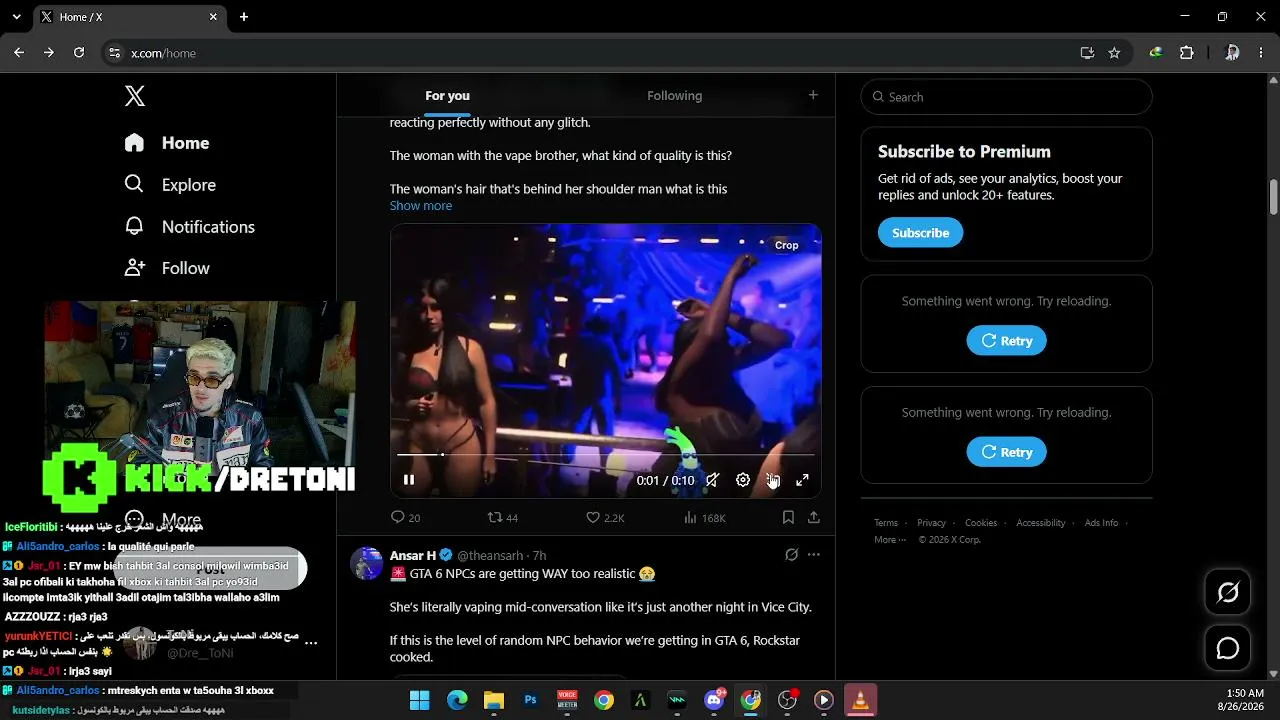The width and height of the screenshot is (1280, 720).
Task: Open Ansar H's profile name link
Action: tap(413, 555)
